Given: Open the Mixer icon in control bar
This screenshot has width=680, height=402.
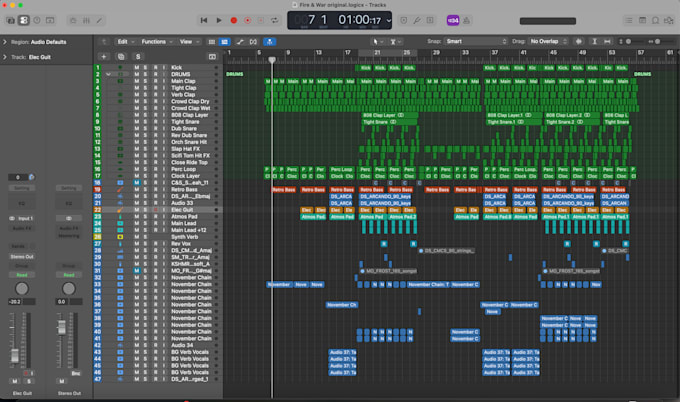Looking at the screenshot, I should (x=86, y=20).
